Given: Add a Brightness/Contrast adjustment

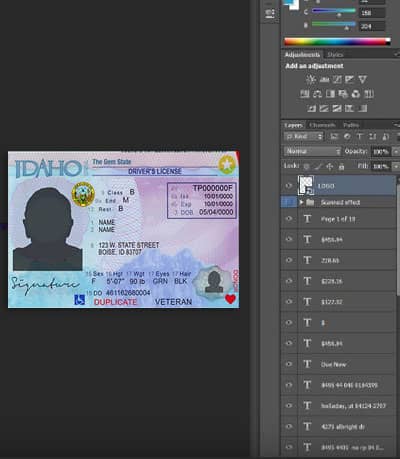Looking at the screenshot, I should tap(311, 79).
